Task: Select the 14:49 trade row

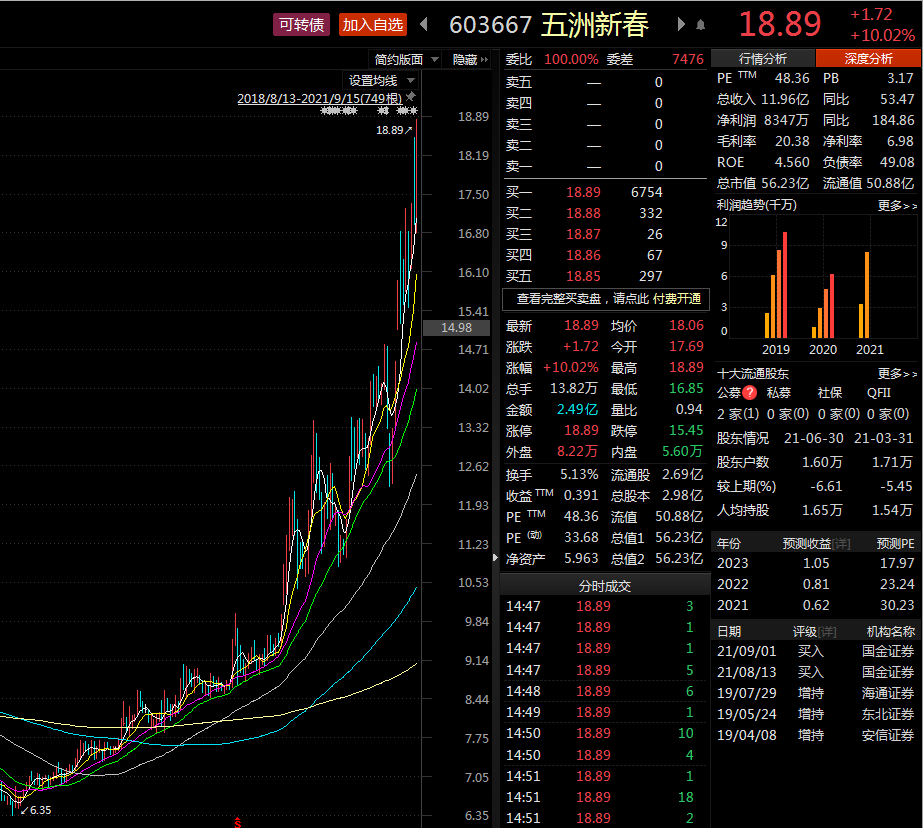Action: tap(605, 712)
